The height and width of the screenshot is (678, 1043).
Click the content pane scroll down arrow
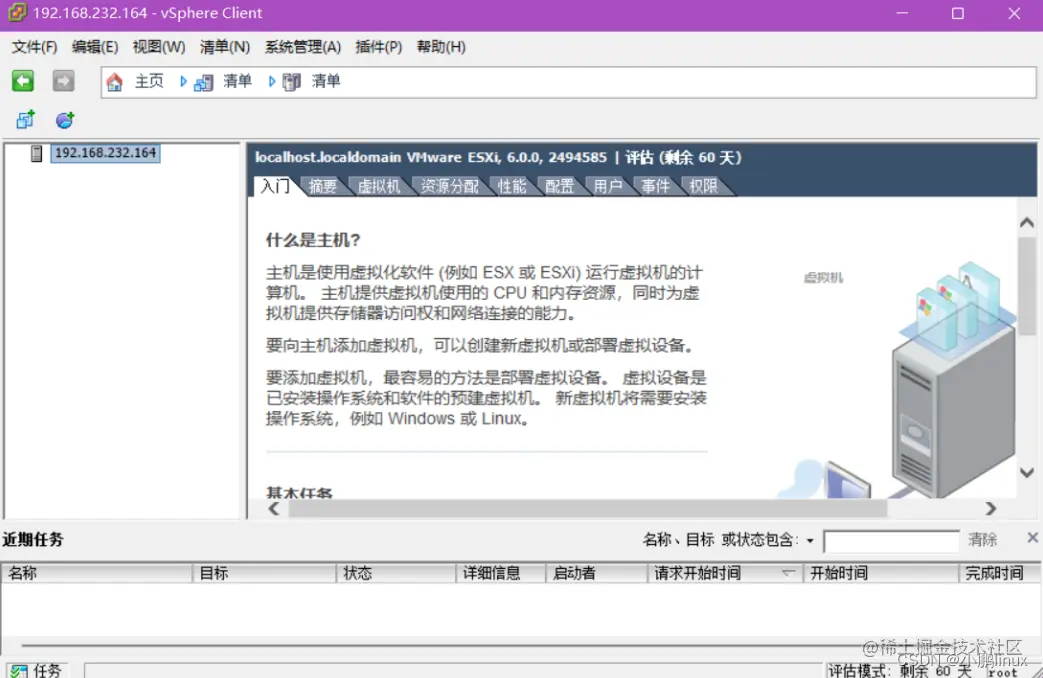pyautogui.click(x=1026, y=472)
